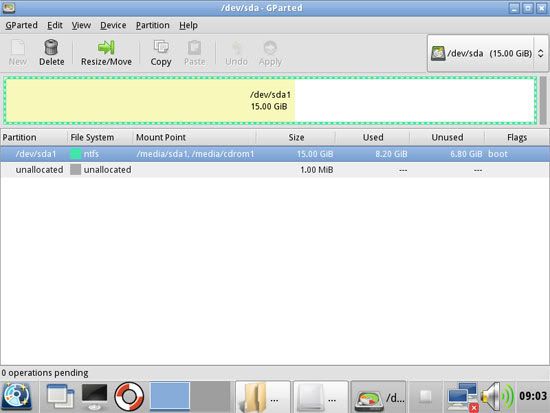Sort by the File System column header
The image size is (550, 413).
100,137
